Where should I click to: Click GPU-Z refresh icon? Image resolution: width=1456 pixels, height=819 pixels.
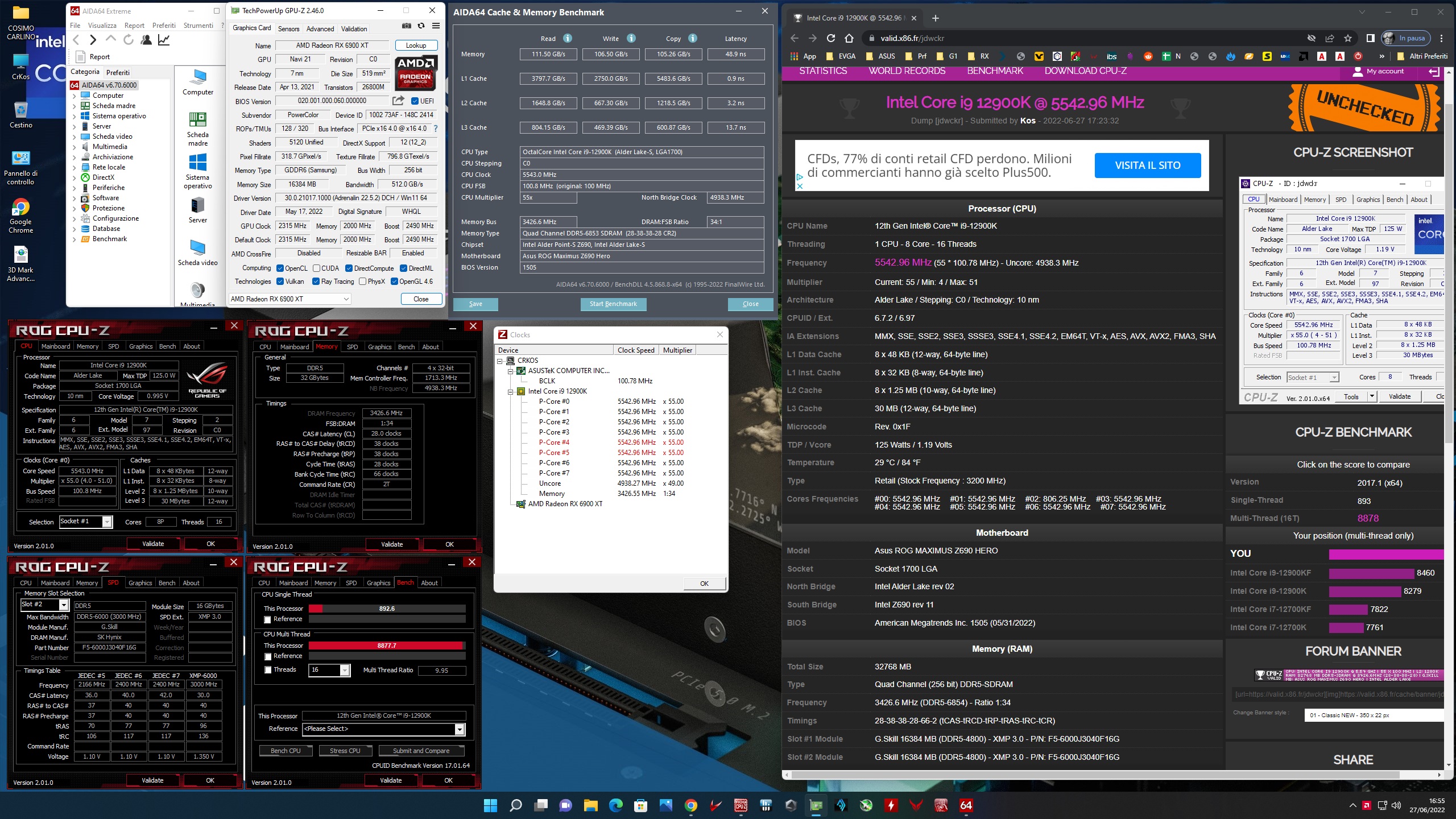[x=421, y=26]
